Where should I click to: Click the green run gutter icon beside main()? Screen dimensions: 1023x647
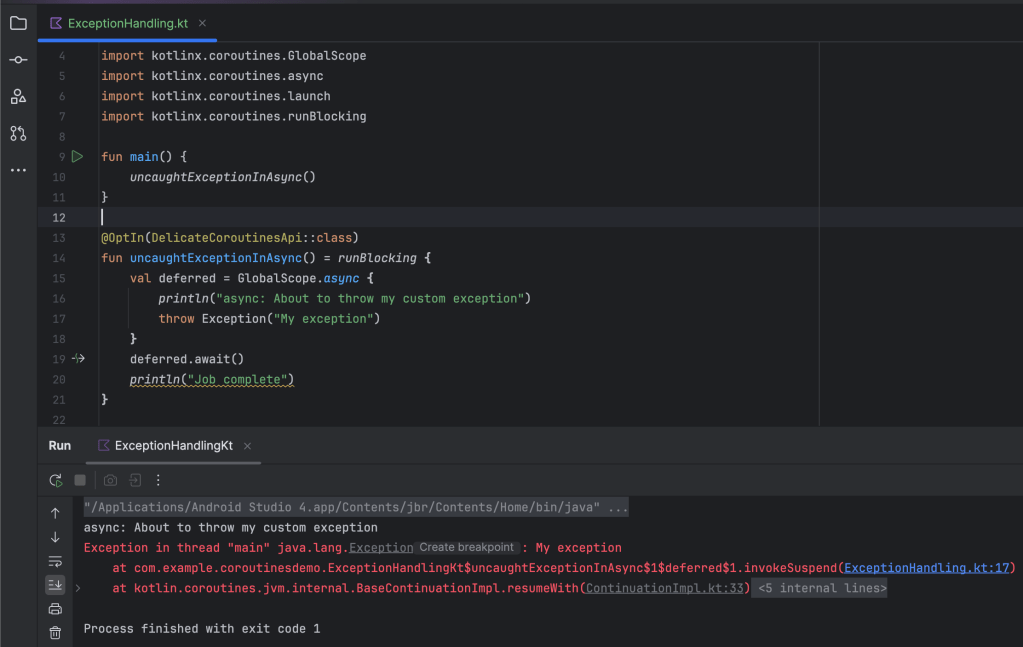(x=78, y=157)
